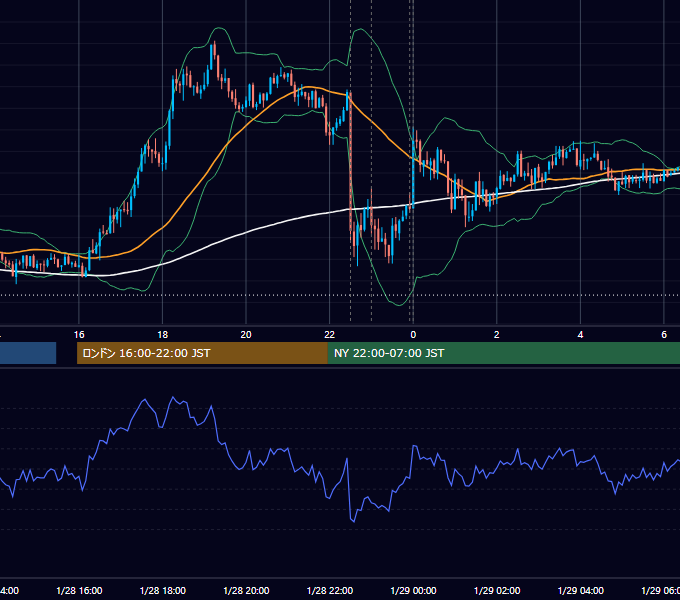Click the "1/29 04:00" date label

[581, 590]
